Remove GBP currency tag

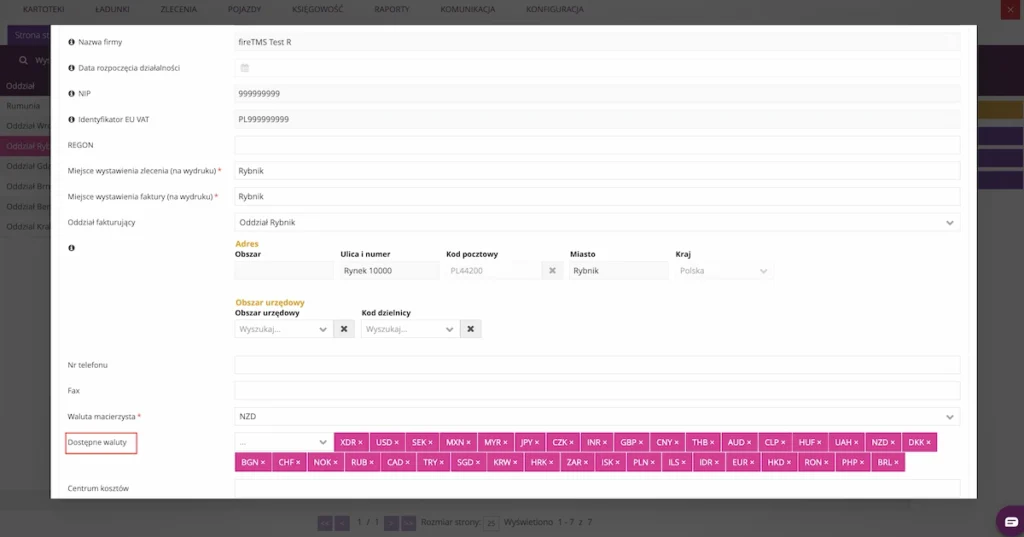[x=641, y=443]
